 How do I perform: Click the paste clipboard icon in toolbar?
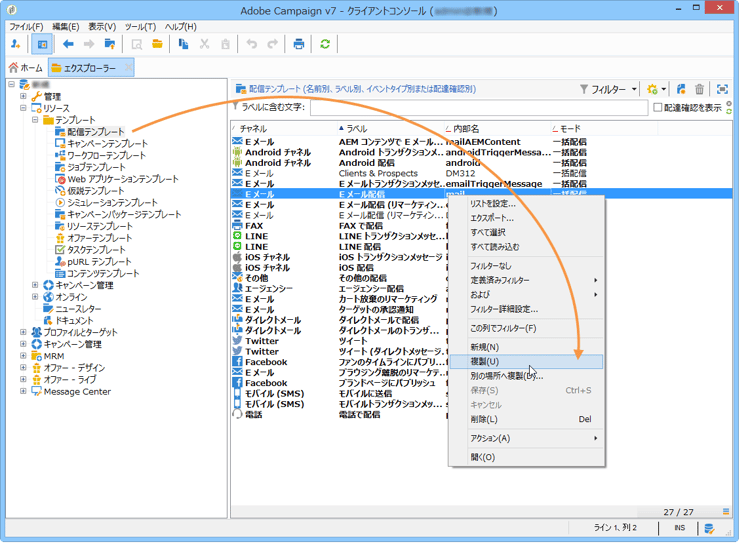tap(225, 44)
